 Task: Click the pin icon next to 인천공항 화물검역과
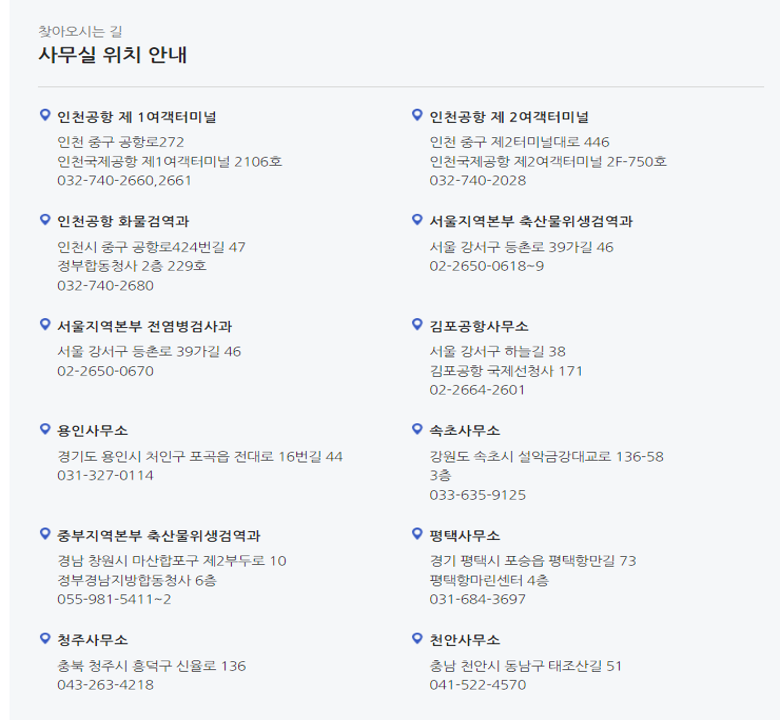tap(45, 219)
